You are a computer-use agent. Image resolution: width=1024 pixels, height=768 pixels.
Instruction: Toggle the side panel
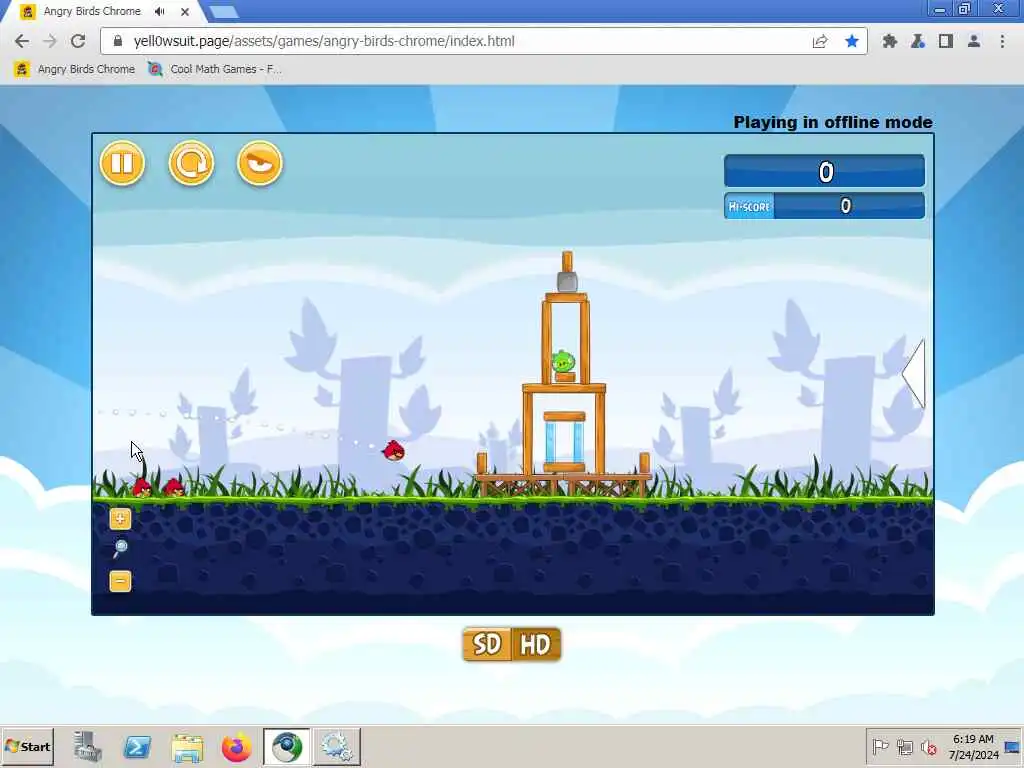click(946, 41)
